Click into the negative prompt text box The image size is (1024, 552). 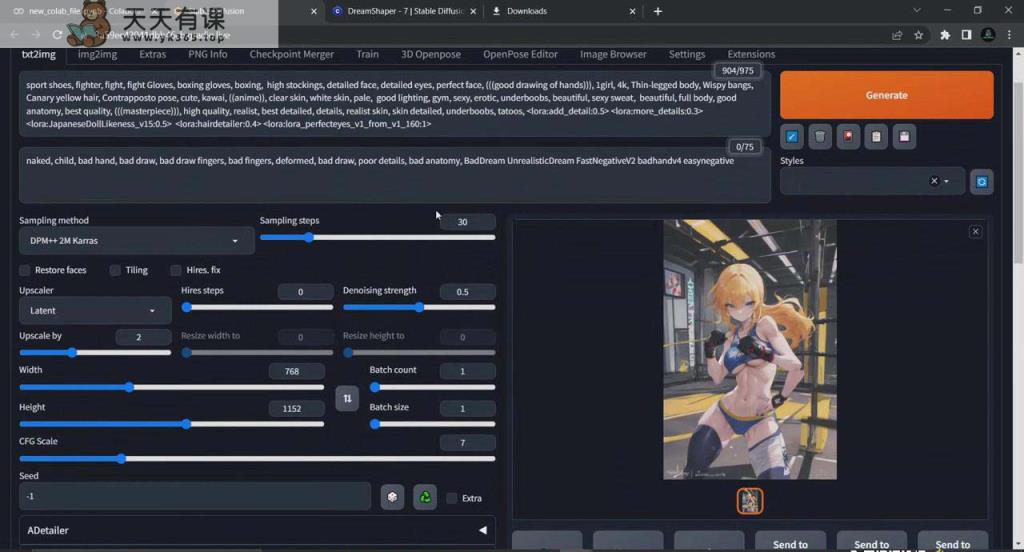pyautogui.click(x=394, y=175)
